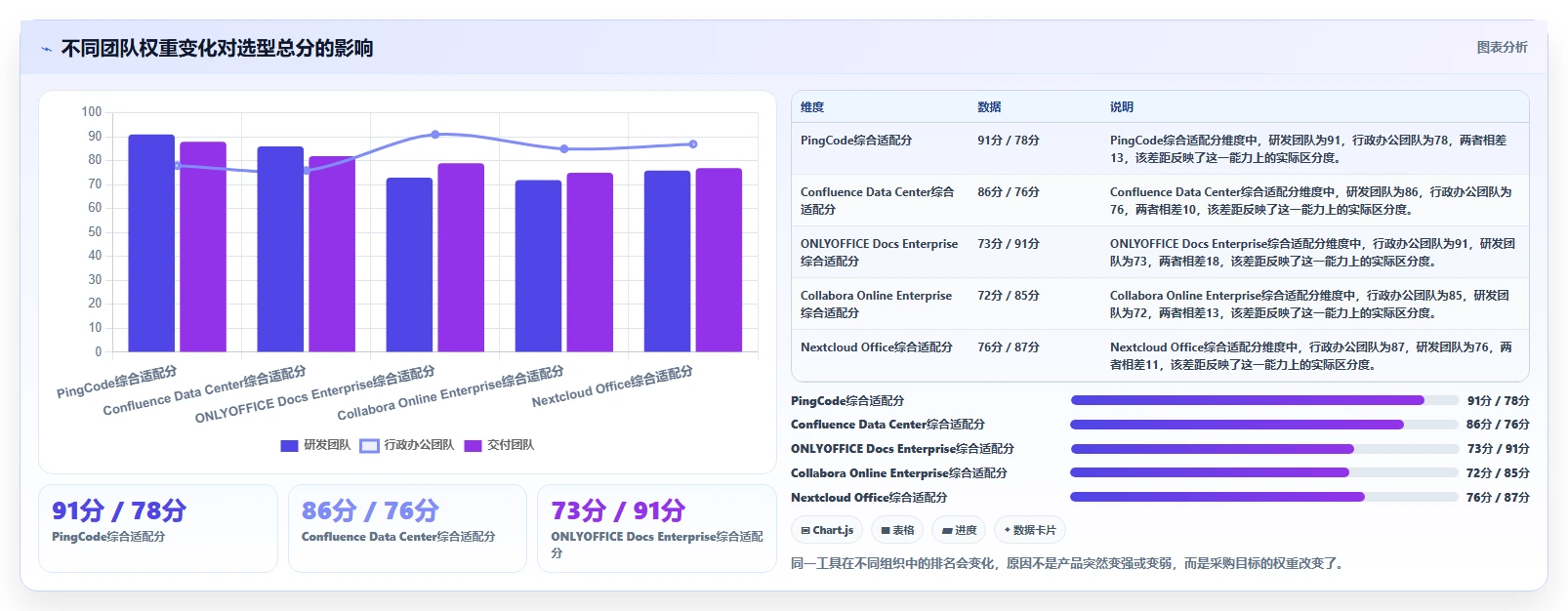Select the 表格 chip
The image size is (1568, 611).
(897, 530)
